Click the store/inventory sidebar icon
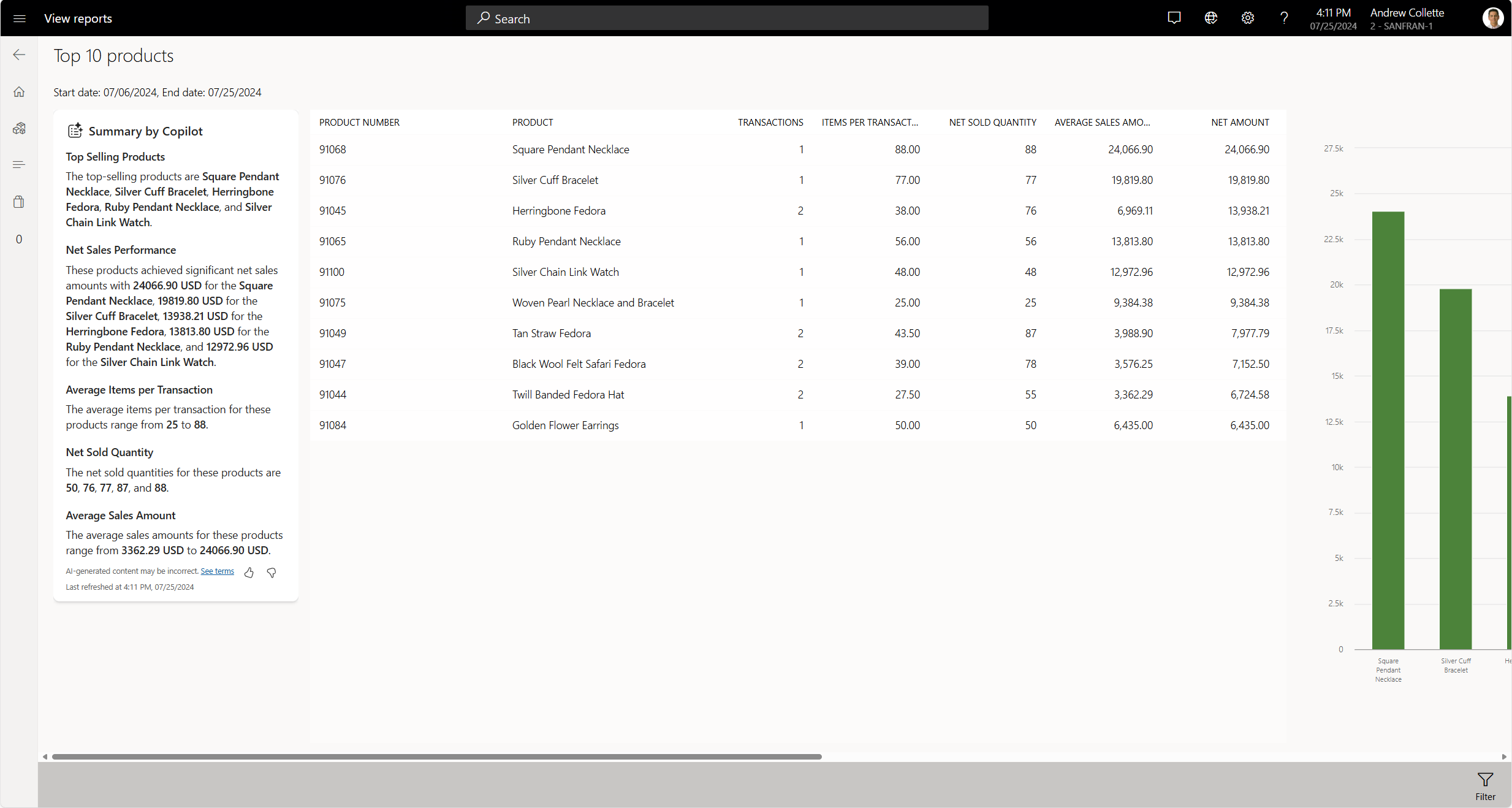1512x808 pixels. click(x=19, y=201)
